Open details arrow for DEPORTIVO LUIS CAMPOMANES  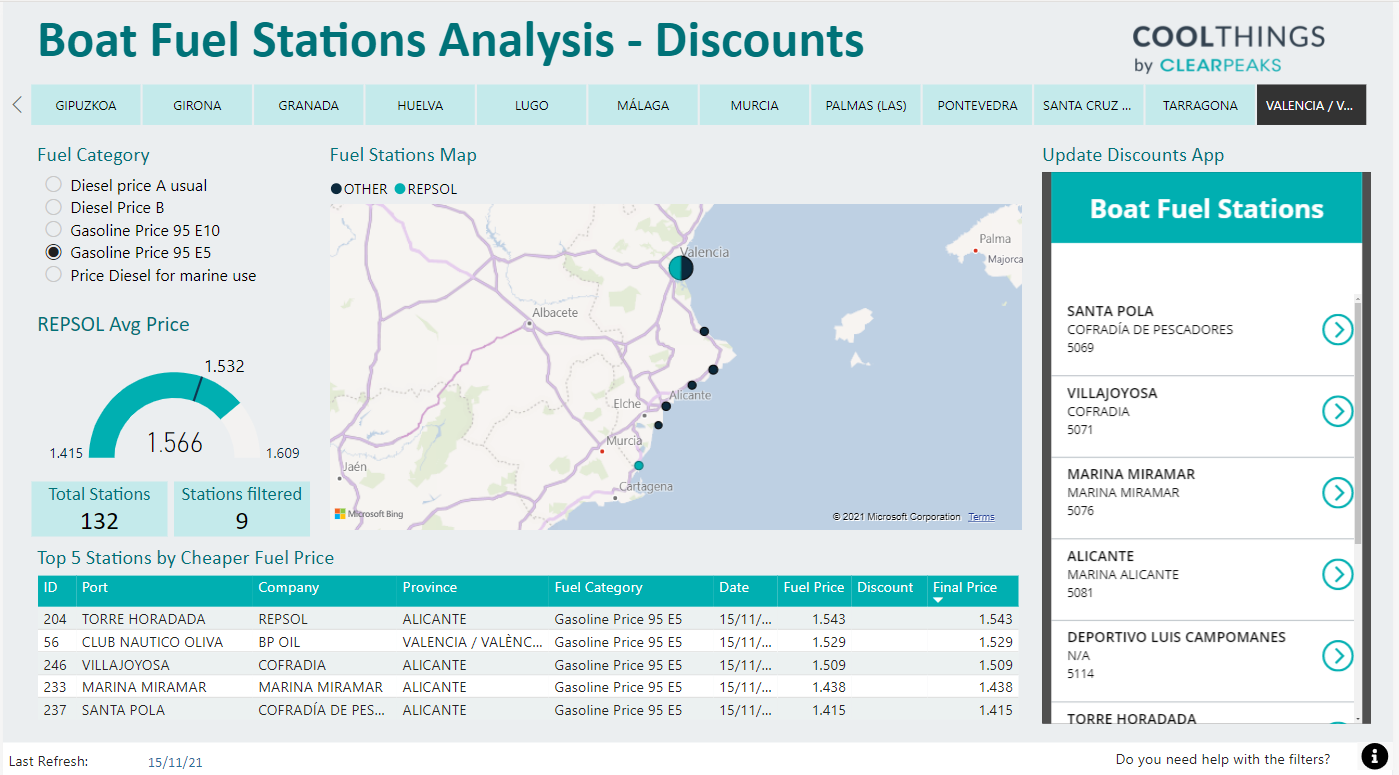[x=1337, y=655]
